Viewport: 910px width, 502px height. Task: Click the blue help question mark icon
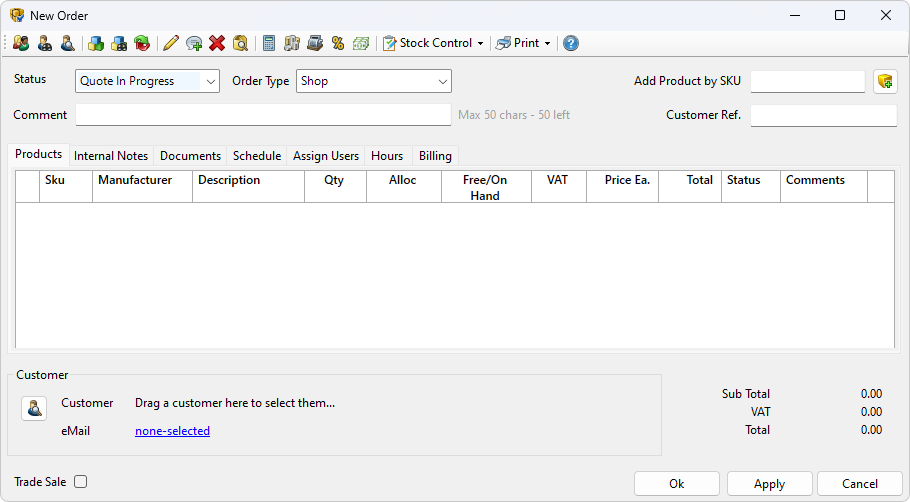click(570, 43)
